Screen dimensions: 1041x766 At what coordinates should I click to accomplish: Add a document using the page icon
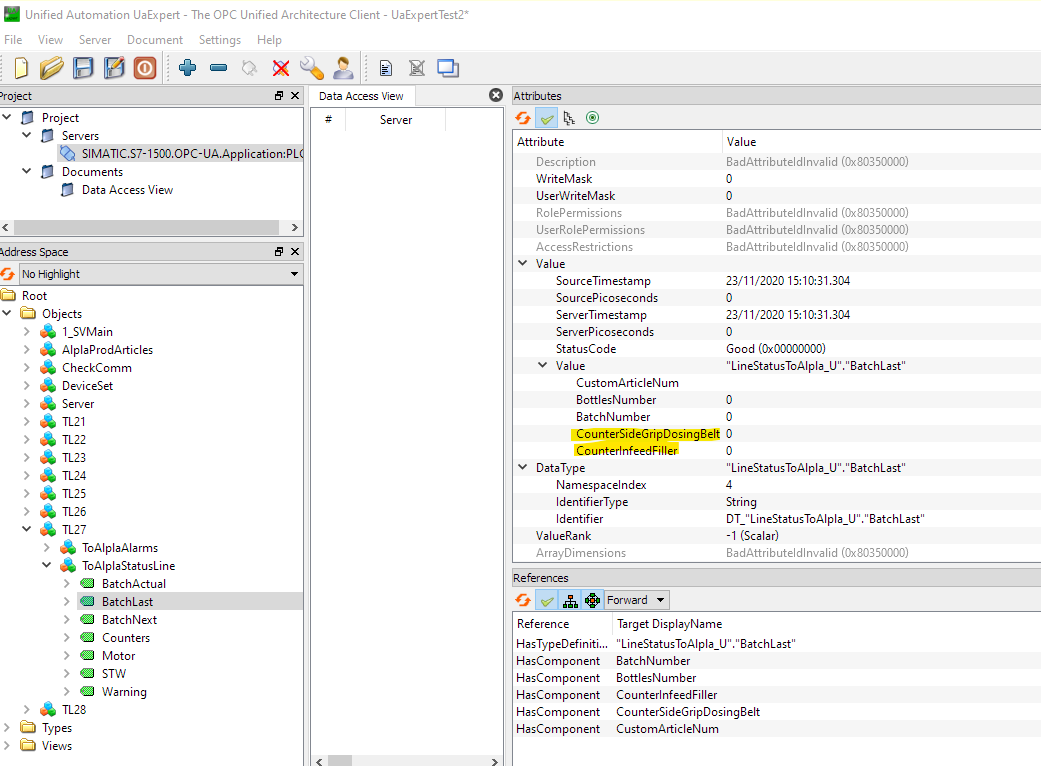click(x=386, y=68)
